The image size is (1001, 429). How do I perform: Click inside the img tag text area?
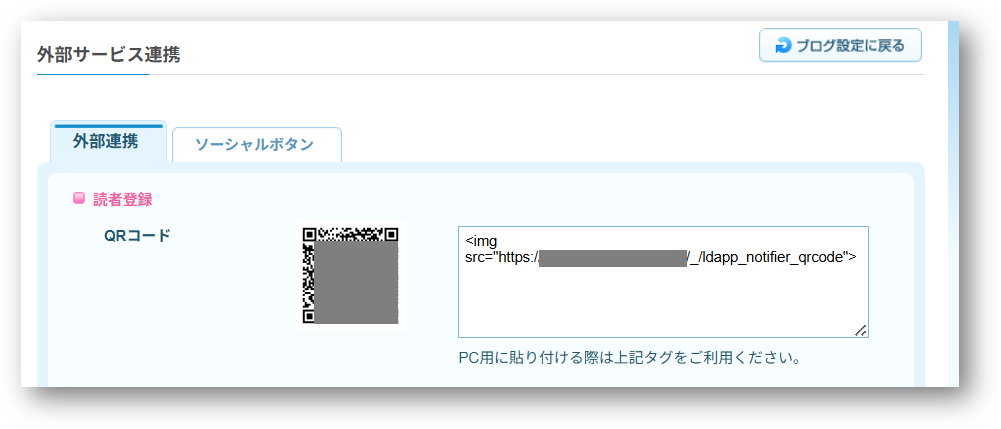point(663,282)
